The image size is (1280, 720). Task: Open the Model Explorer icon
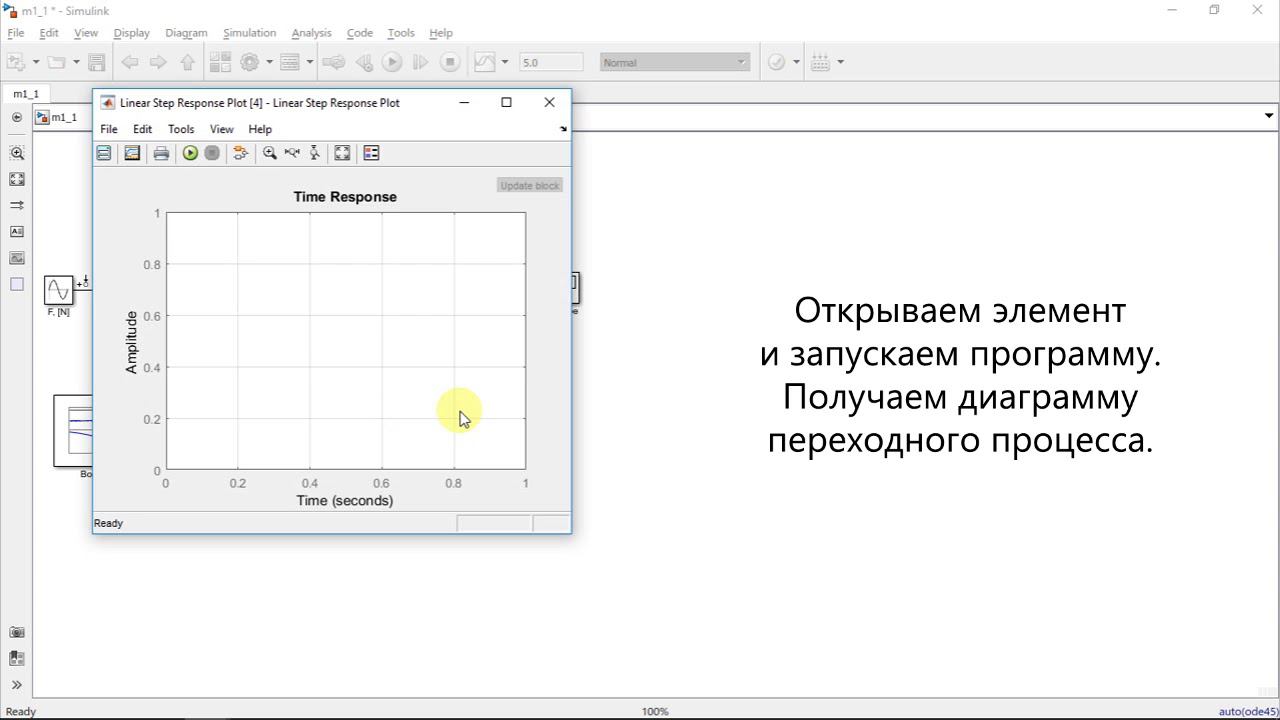(290, 62)
